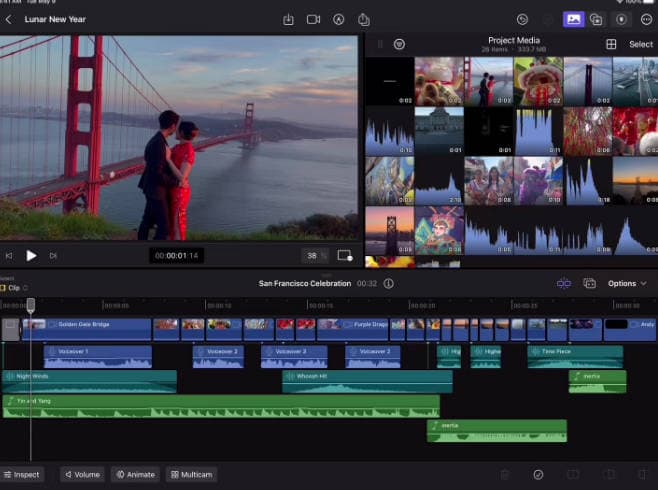Toggle picture-in-picture viewer icon
The image size is (658, 490).
tap(345, 255)
